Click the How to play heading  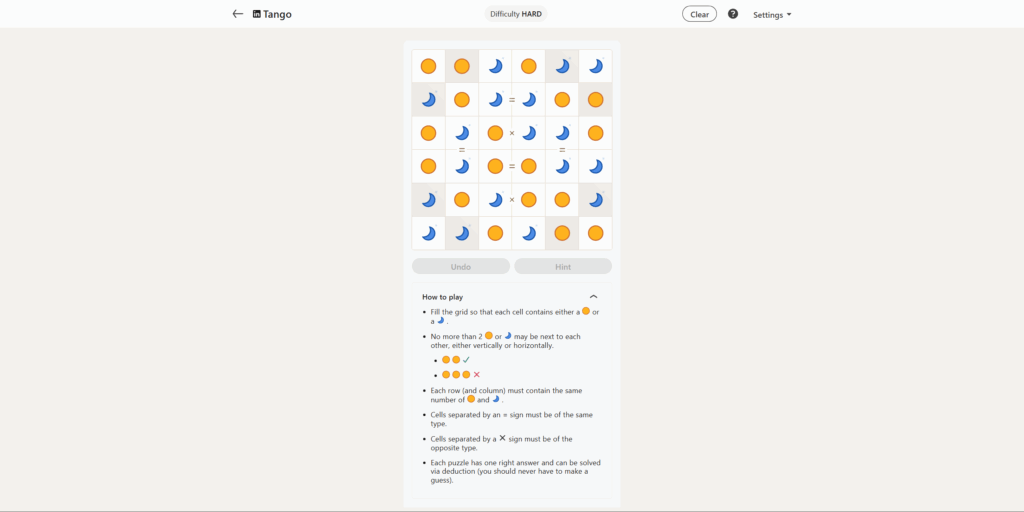point(442,297)
